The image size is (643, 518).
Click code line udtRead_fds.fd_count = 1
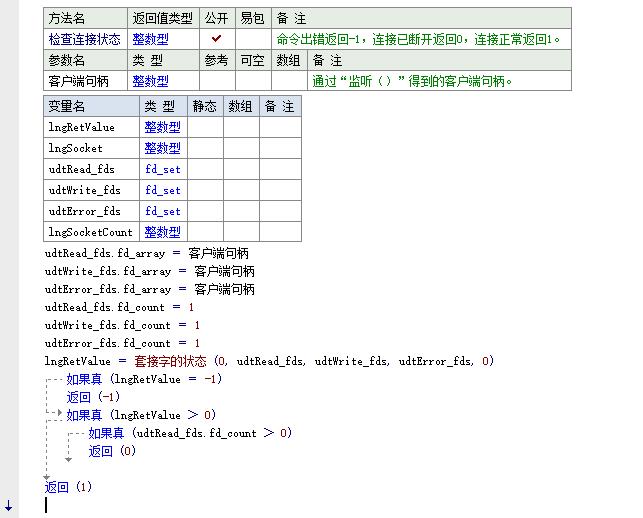click(x=119, y=307)
